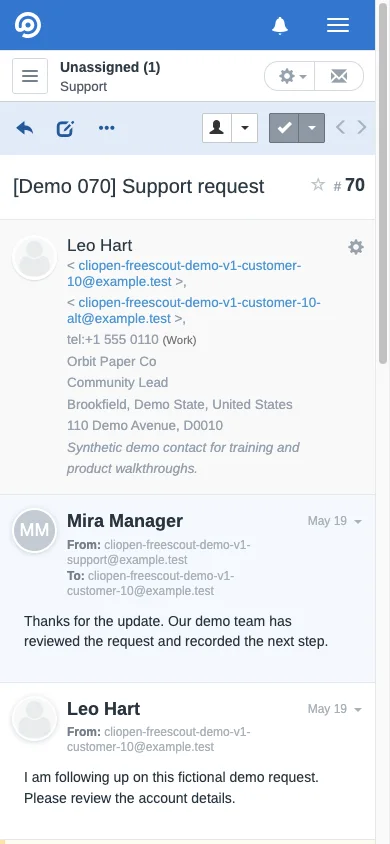Click Leo Hart name in the message thread
The width and height of the screenshot is (390, 844).
point(103,709)
